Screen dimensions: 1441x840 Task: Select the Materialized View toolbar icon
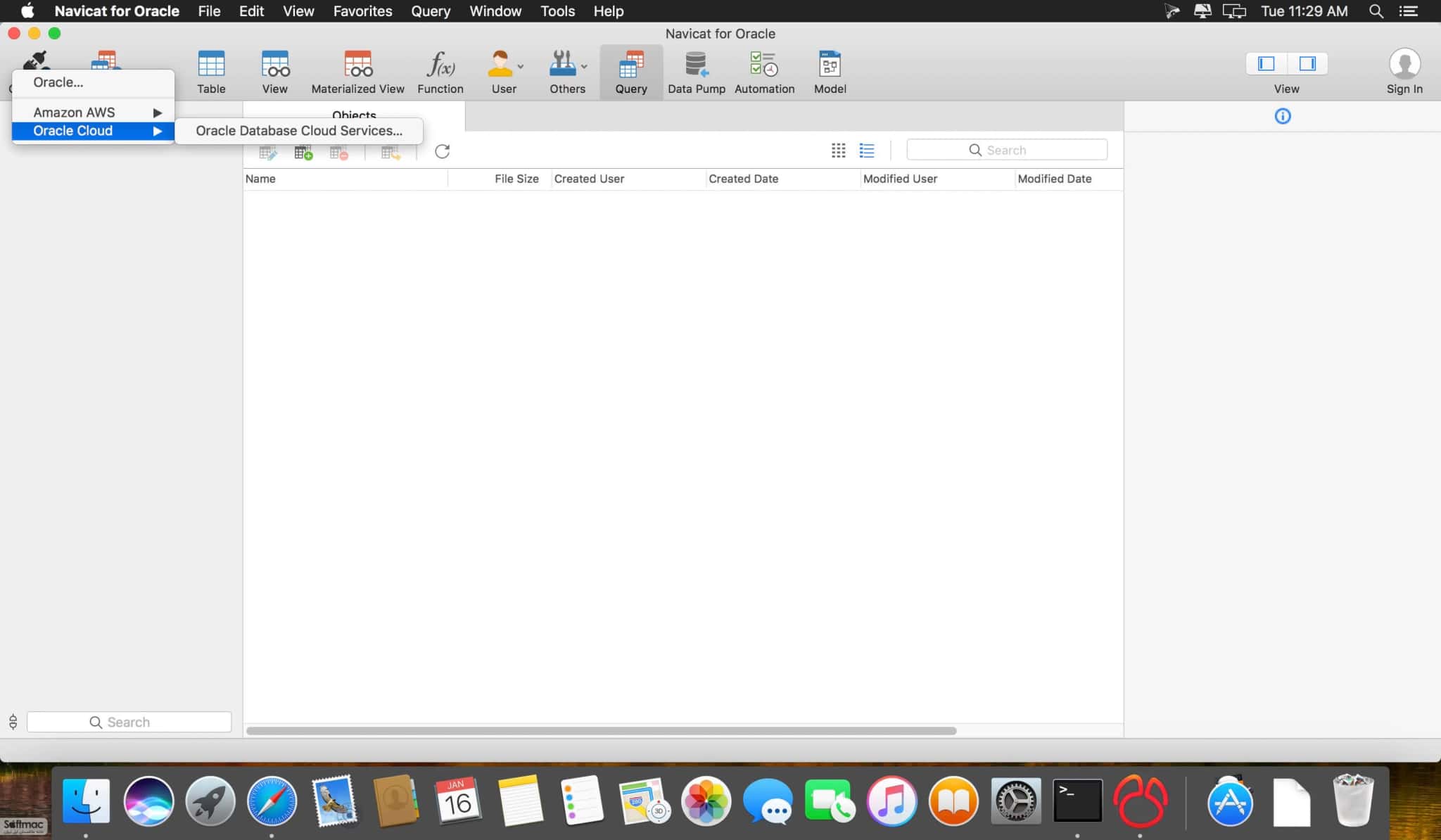click(357, 72)
